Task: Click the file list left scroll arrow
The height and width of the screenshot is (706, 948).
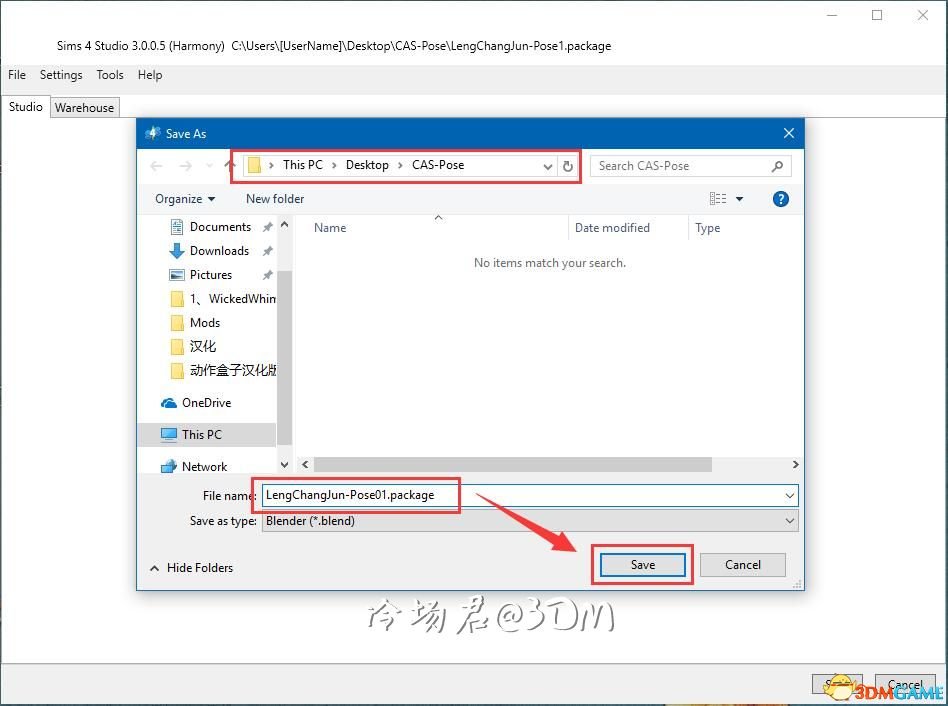Action: tap(305, 464)
